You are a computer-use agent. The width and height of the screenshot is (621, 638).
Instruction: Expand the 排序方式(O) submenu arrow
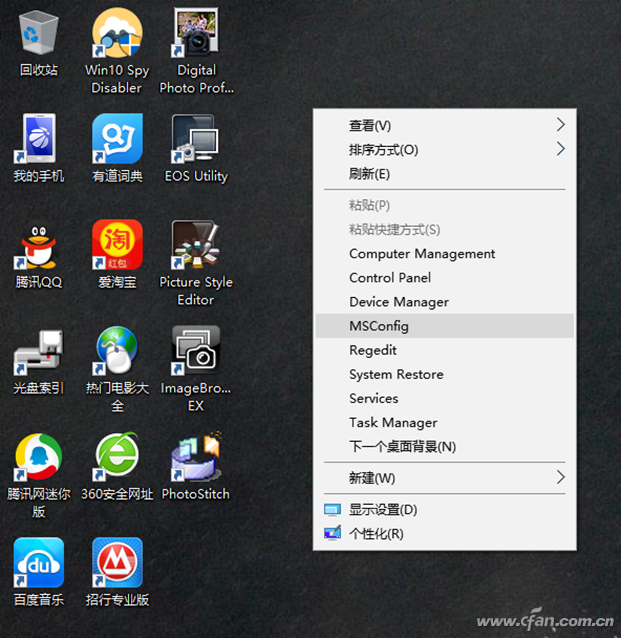561,149
